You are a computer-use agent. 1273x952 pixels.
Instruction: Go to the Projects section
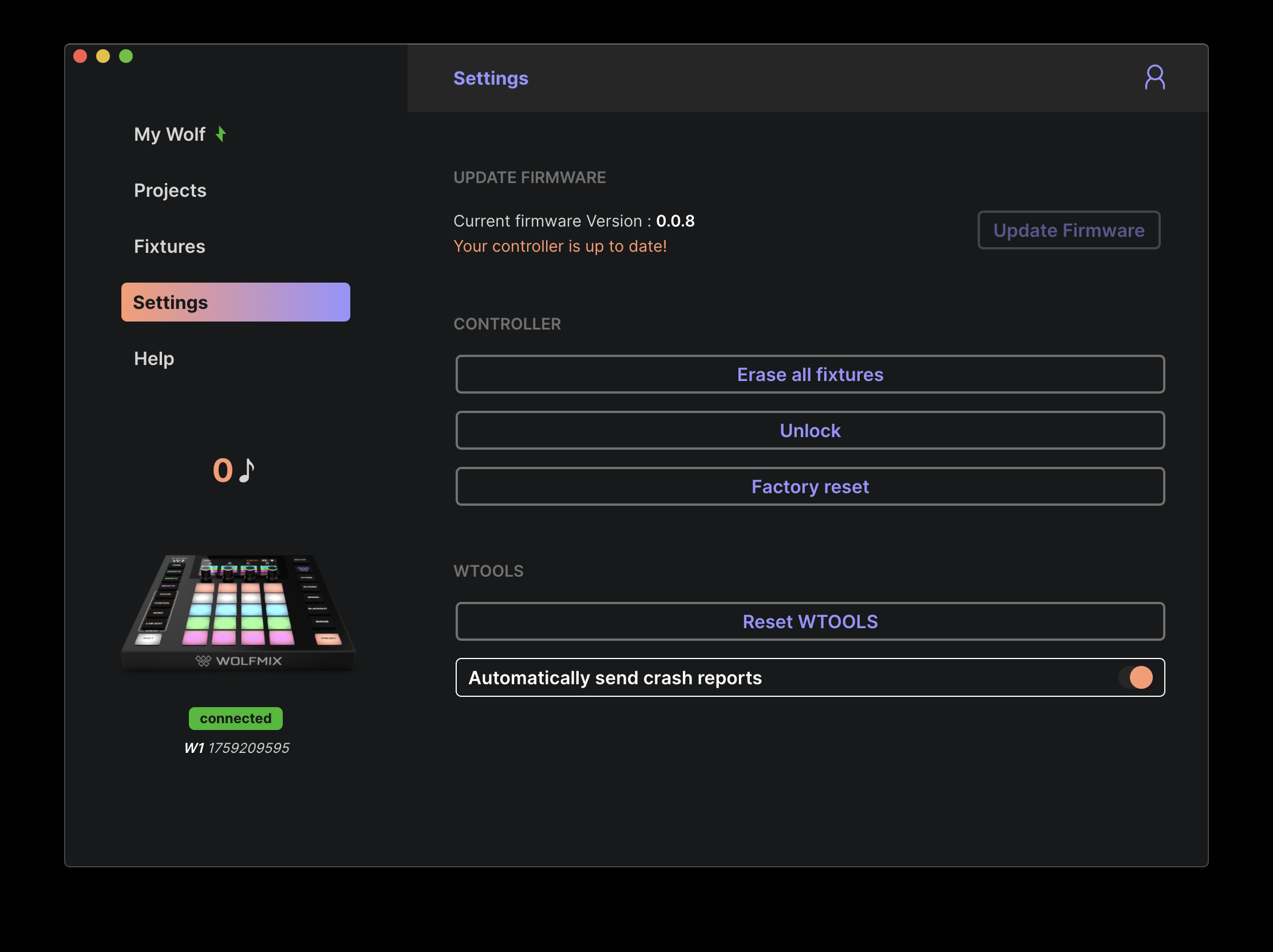170,191
